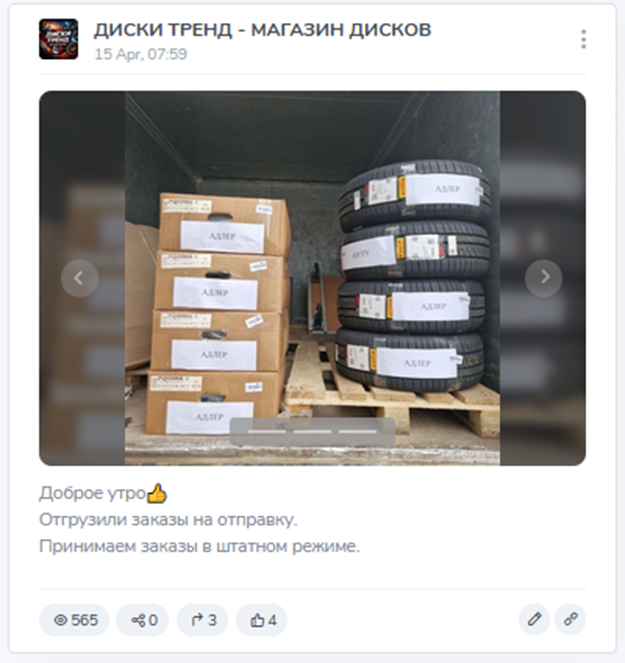Show the previous photo with the left arrow
625x663 pixels.
pos(79,278)
